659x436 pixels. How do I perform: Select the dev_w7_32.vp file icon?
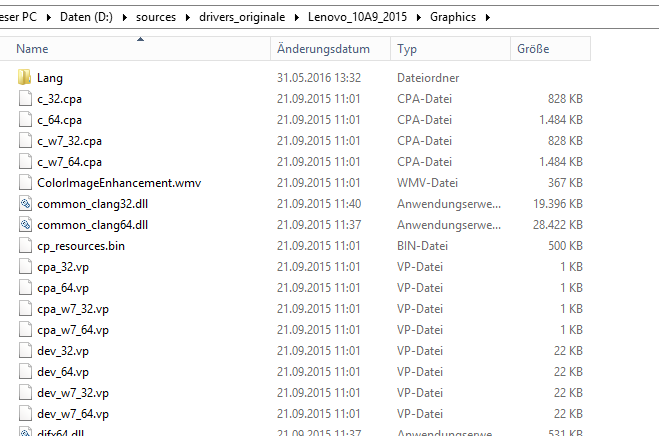click(x=25, y=393)
